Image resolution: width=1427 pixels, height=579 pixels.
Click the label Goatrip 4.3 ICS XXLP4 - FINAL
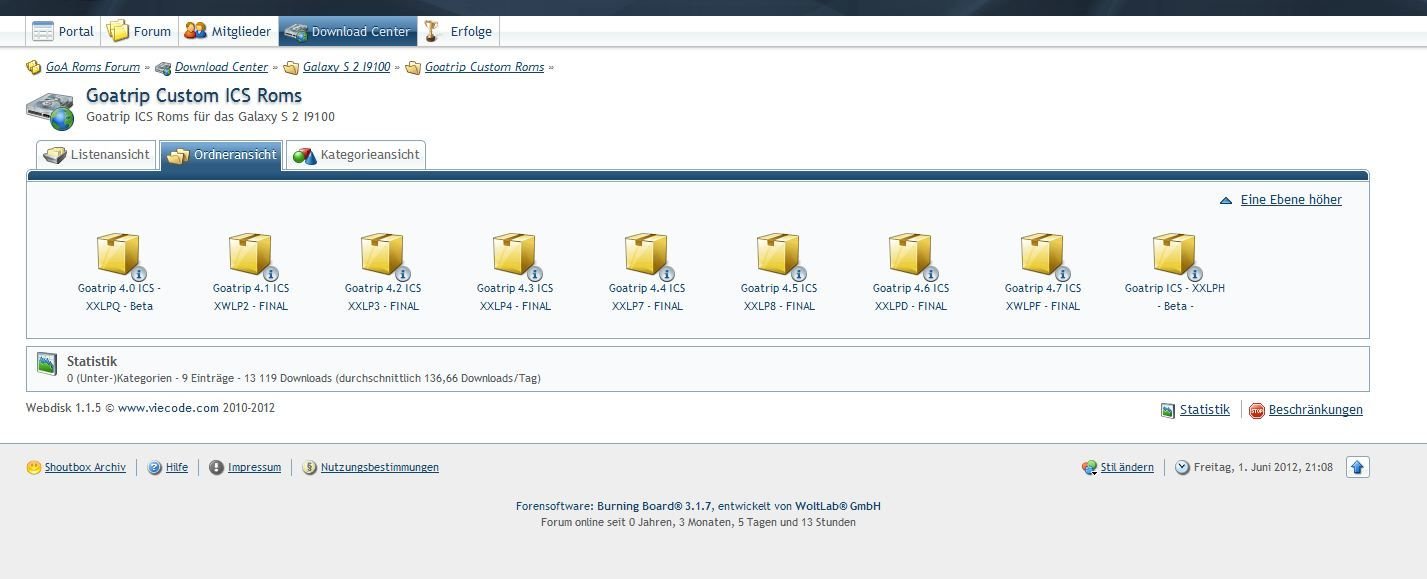point(515,297)
